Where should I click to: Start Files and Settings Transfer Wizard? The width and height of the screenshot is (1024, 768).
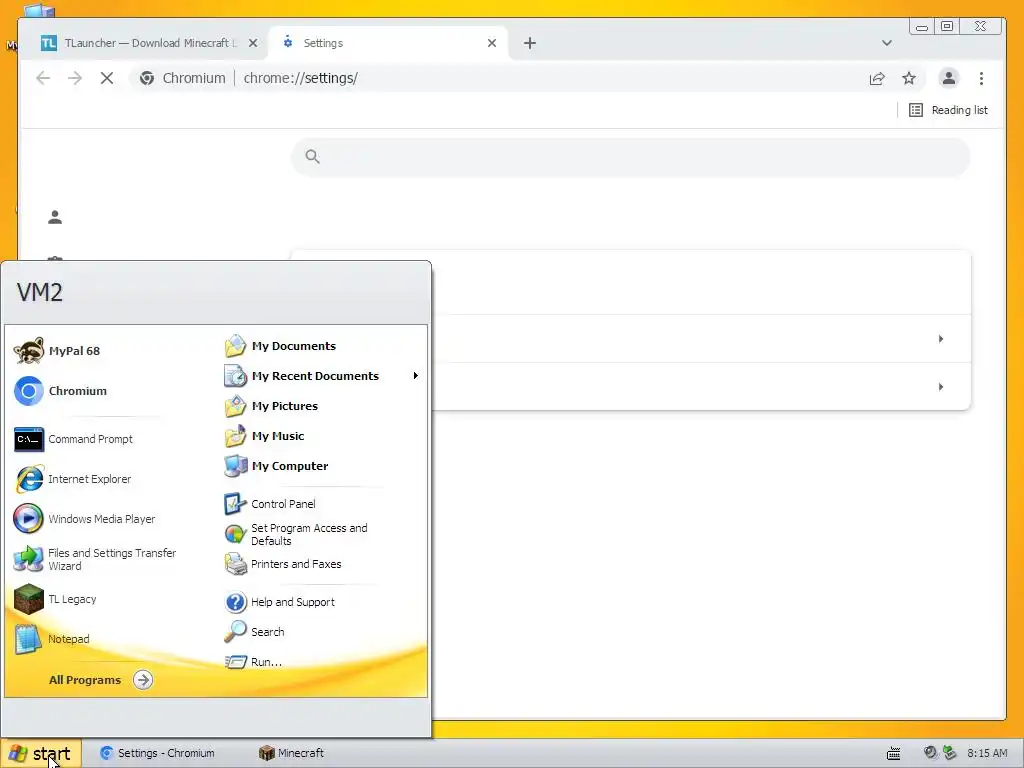coord(95,559)
